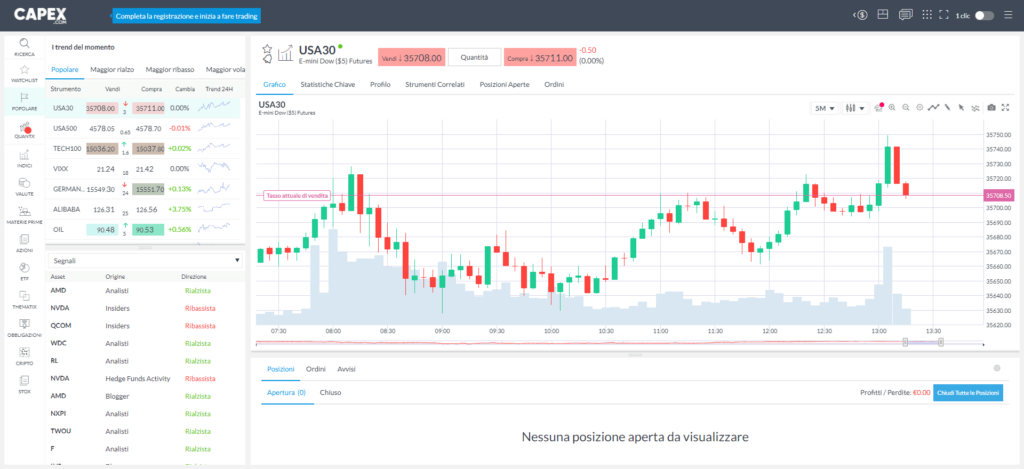
Task: Open the Statistiche Chiave tab
Action: pyautogui.click(x=328, y=85)
